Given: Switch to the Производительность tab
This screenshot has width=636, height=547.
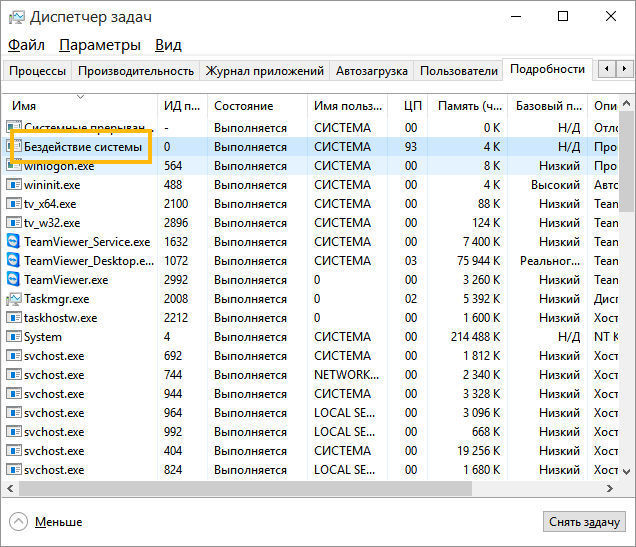Looking at the screenshot, I should (135, 71).
